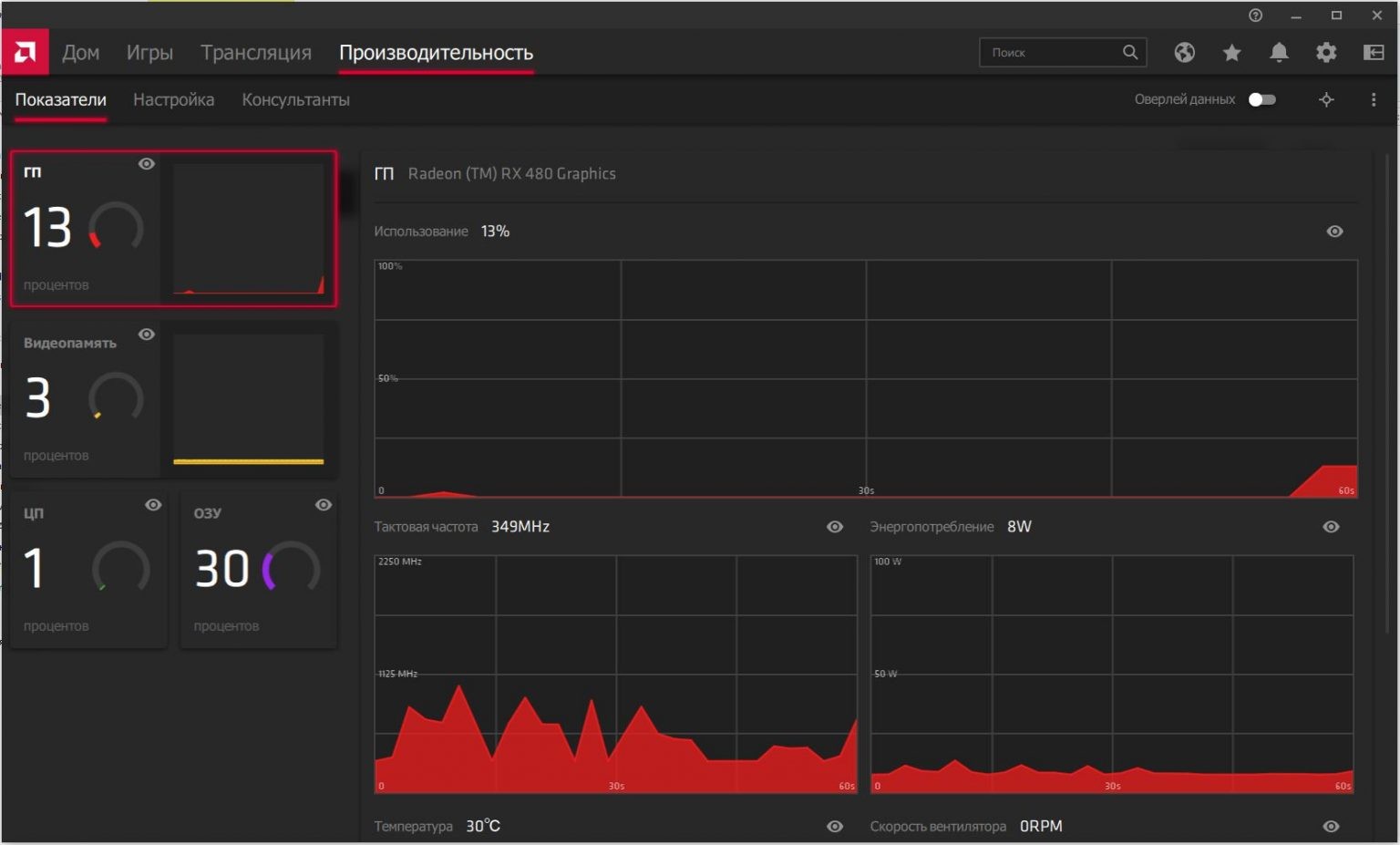Viewport: 1400px width, 845px height.
Task: Open favorites star icon
Action: coord(1231,53)
